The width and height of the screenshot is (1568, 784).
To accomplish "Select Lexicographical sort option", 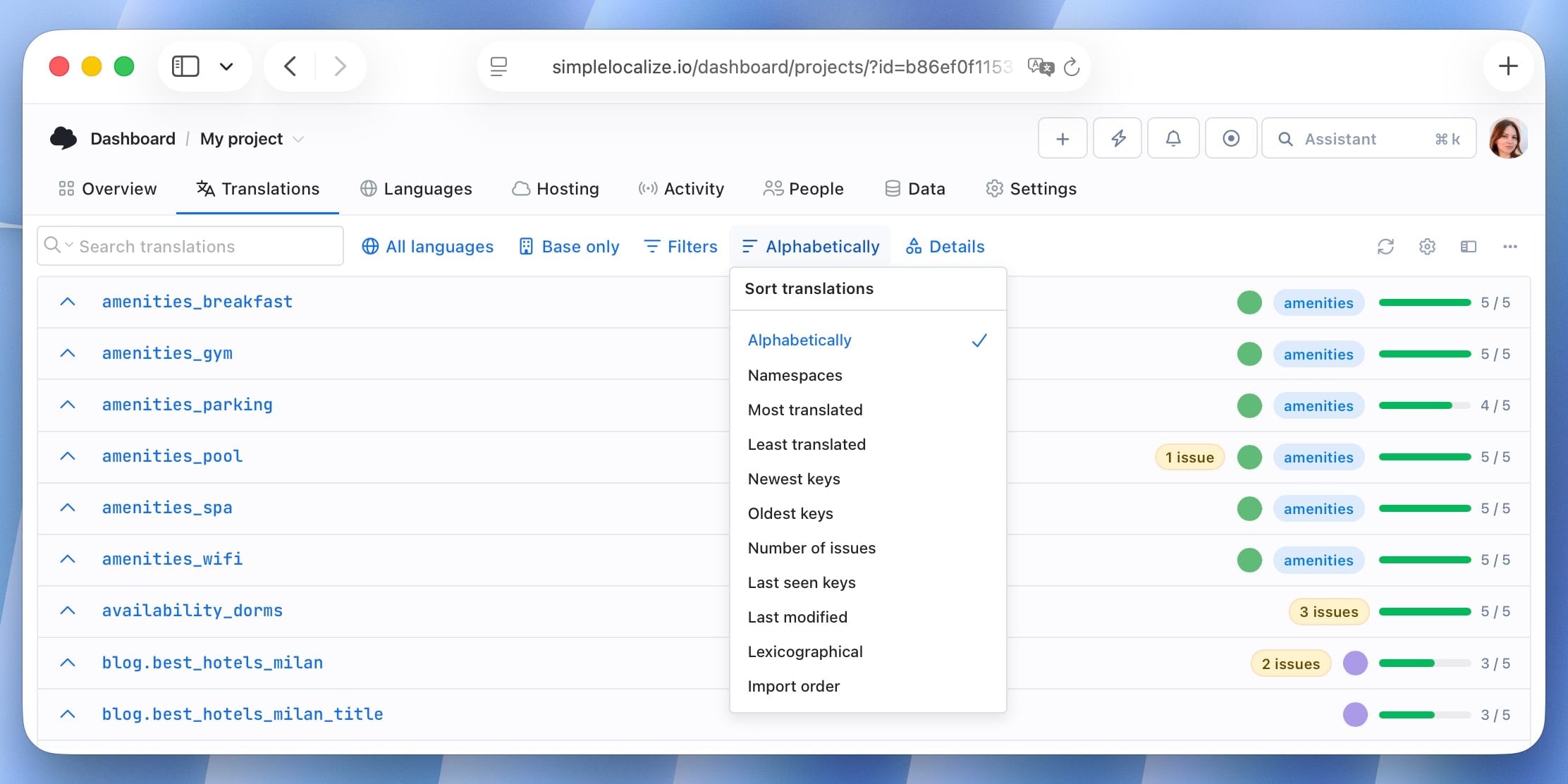I will coord(868,651).
